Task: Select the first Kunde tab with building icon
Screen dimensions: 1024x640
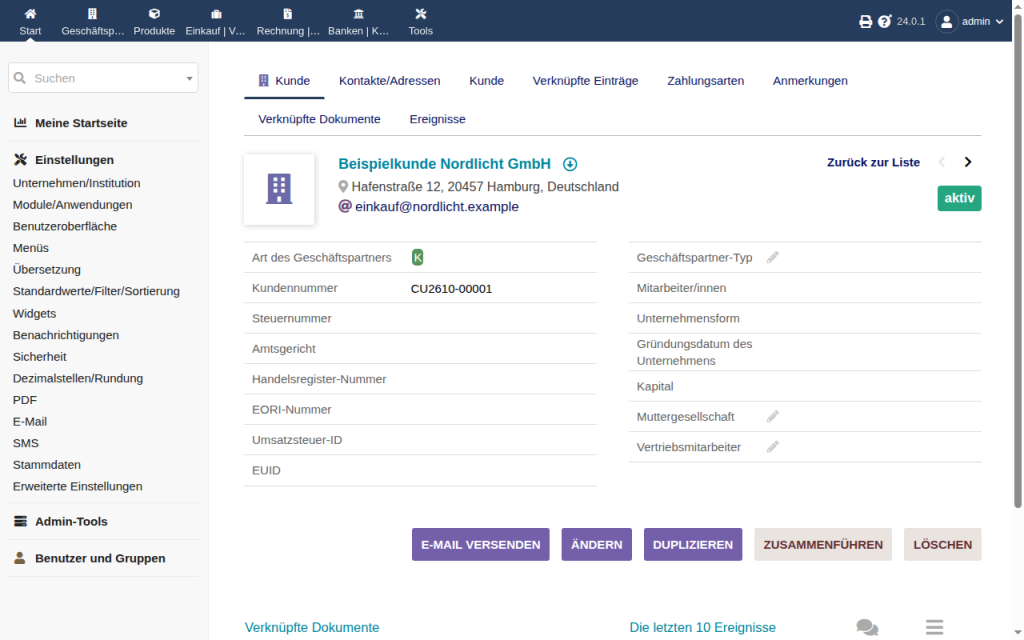Action: 284,81
